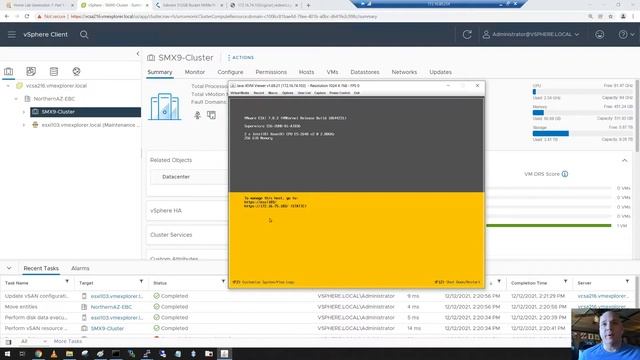Switch to the VMs tab
The image size is (640, 360).
332,72
